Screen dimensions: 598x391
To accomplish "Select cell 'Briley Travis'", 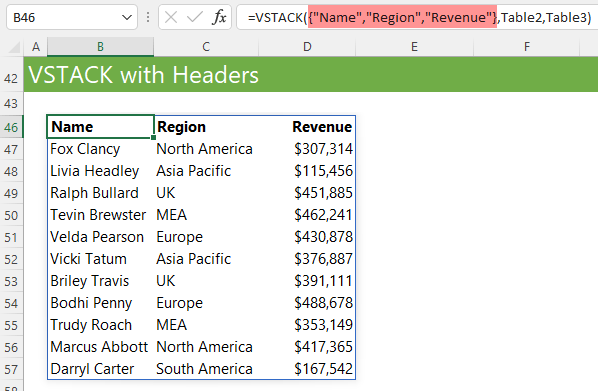I will 100,281.
